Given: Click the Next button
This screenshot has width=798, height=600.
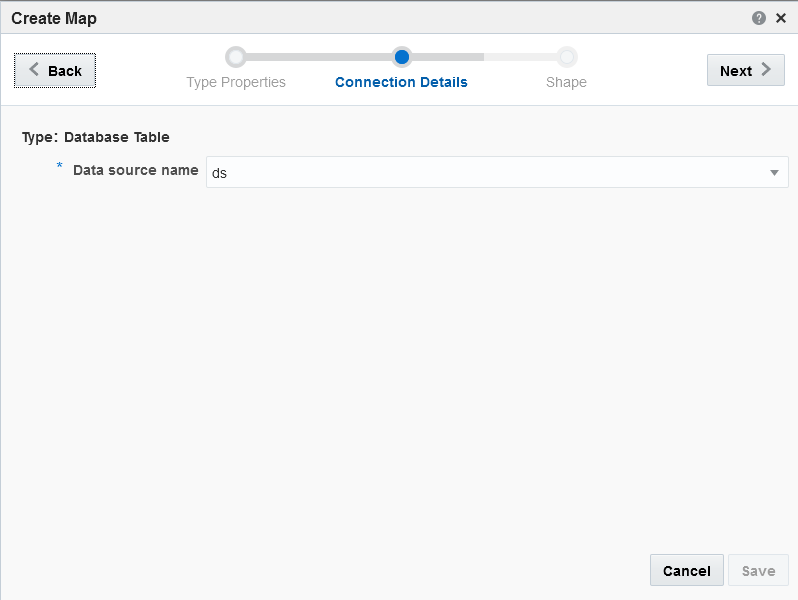Looking at the screenshot, I should point(746,70).
